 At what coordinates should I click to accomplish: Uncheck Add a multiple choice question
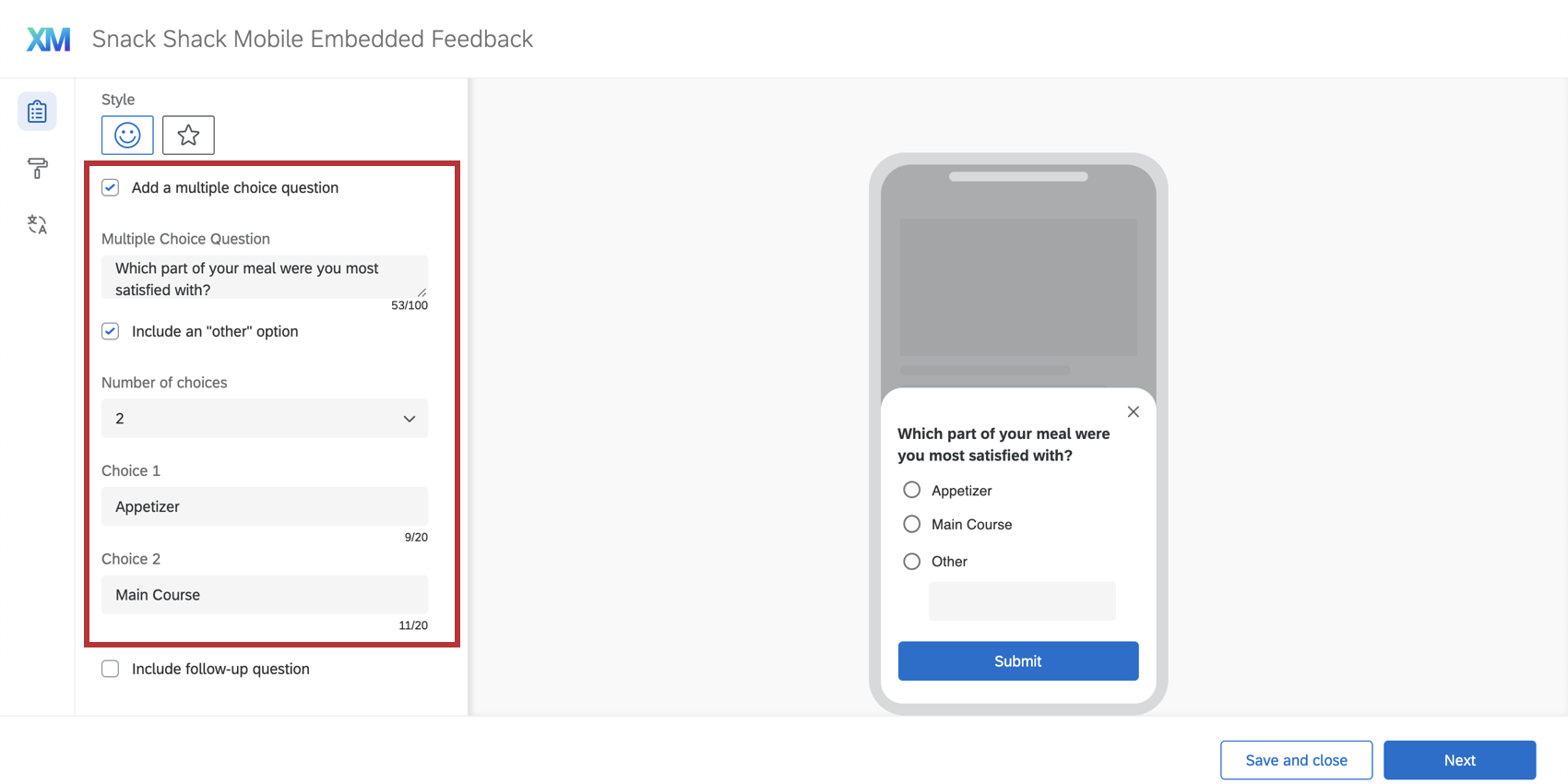click(x=111, y=188)
